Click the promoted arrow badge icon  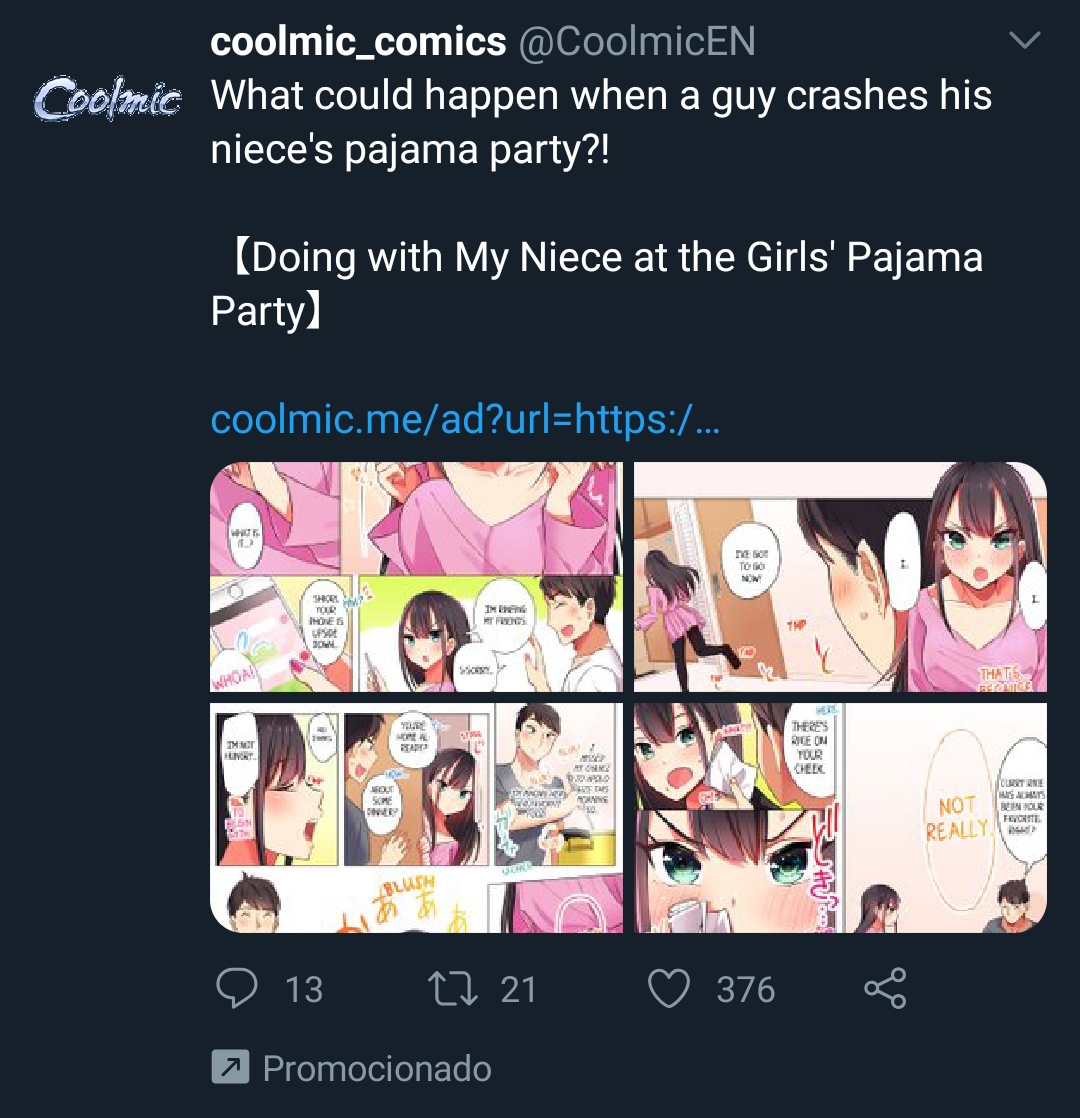tap(230, 1068)
